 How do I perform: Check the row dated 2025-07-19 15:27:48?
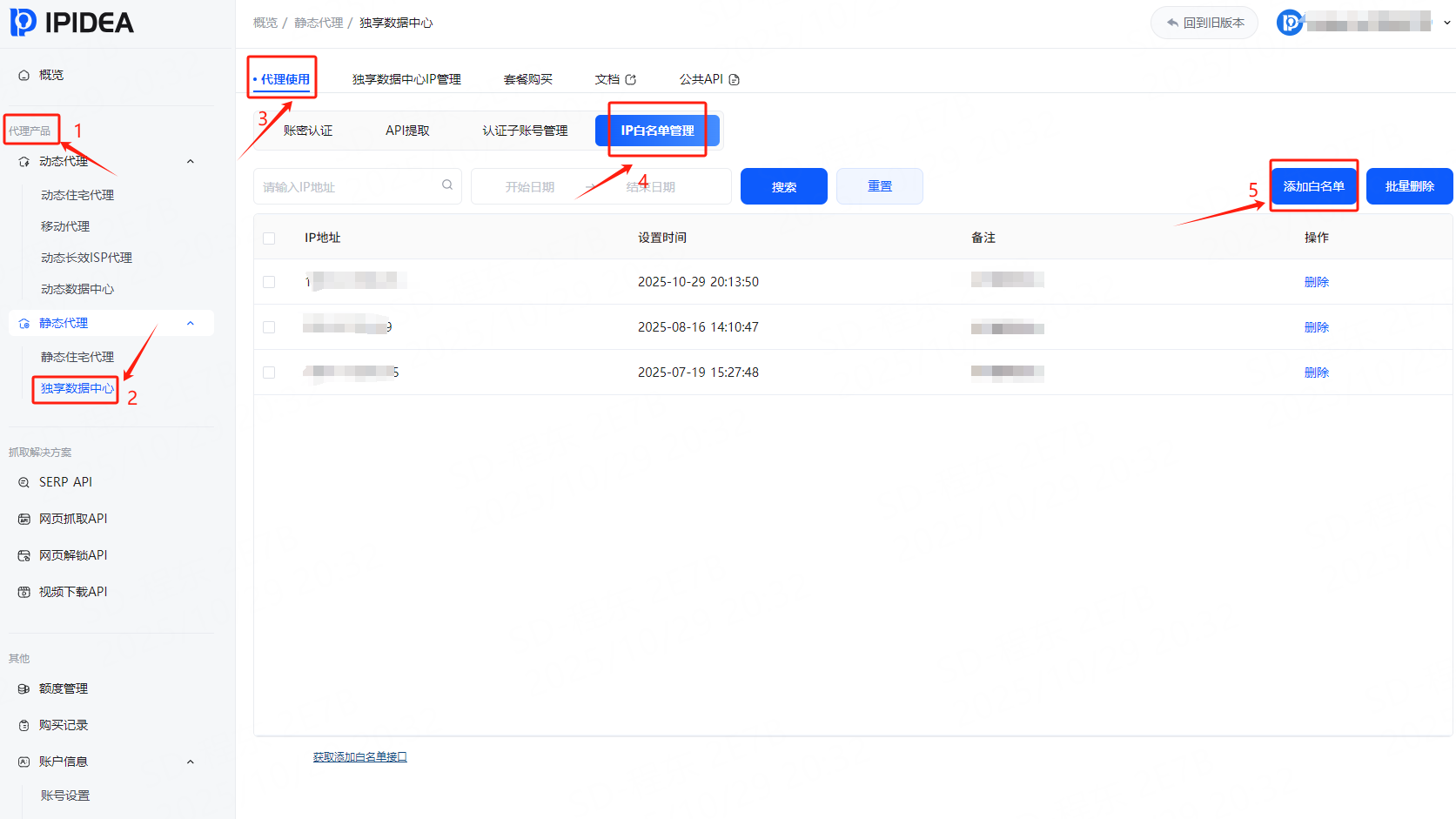point(269,373)
